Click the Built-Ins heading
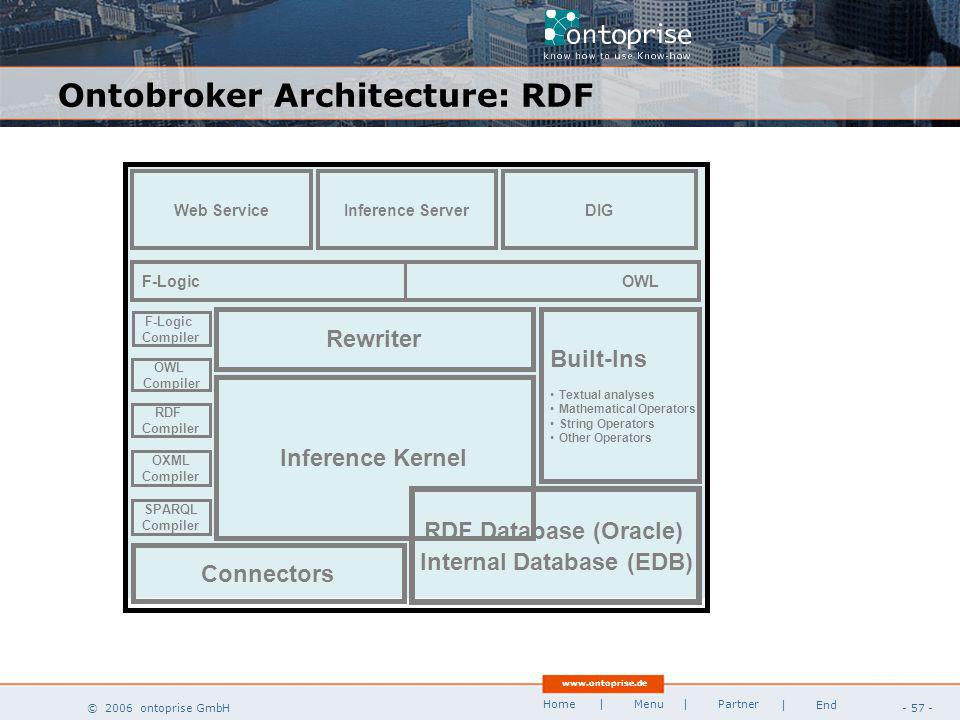960x720 pixels. coord(598,359)
